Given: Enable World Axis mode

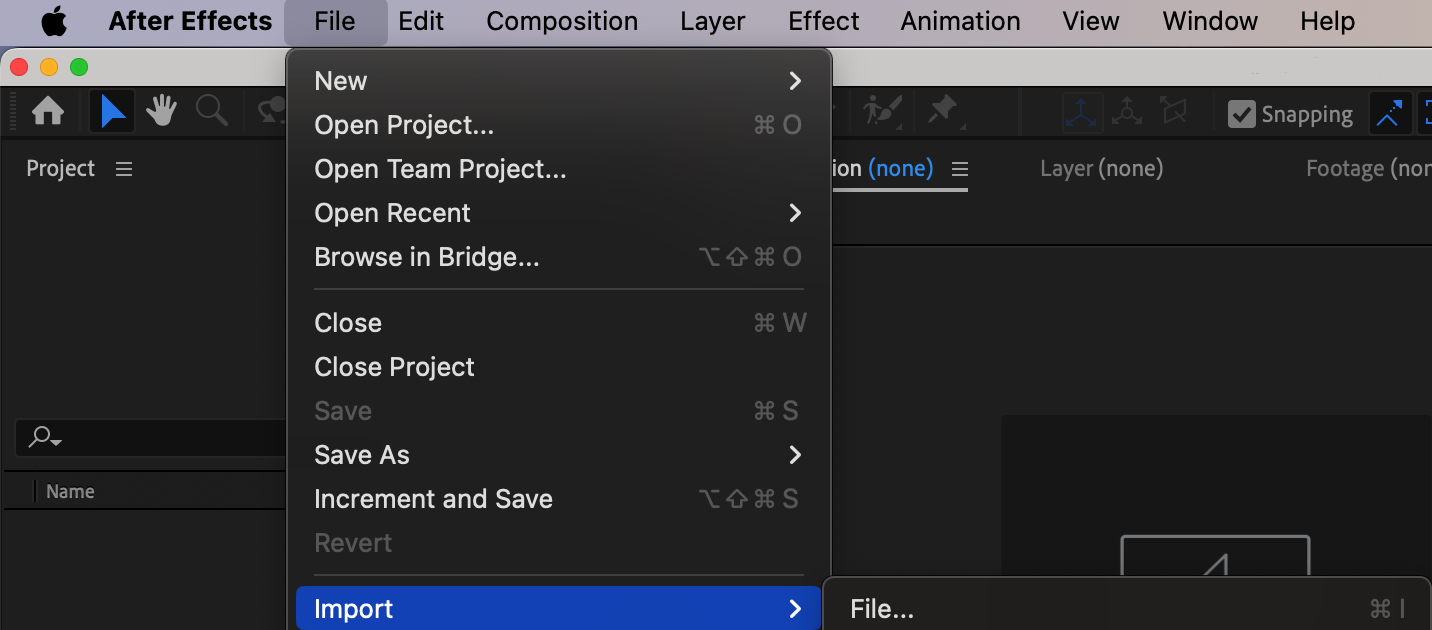Looking at the screenshot, I should [x=1127, y=113].
